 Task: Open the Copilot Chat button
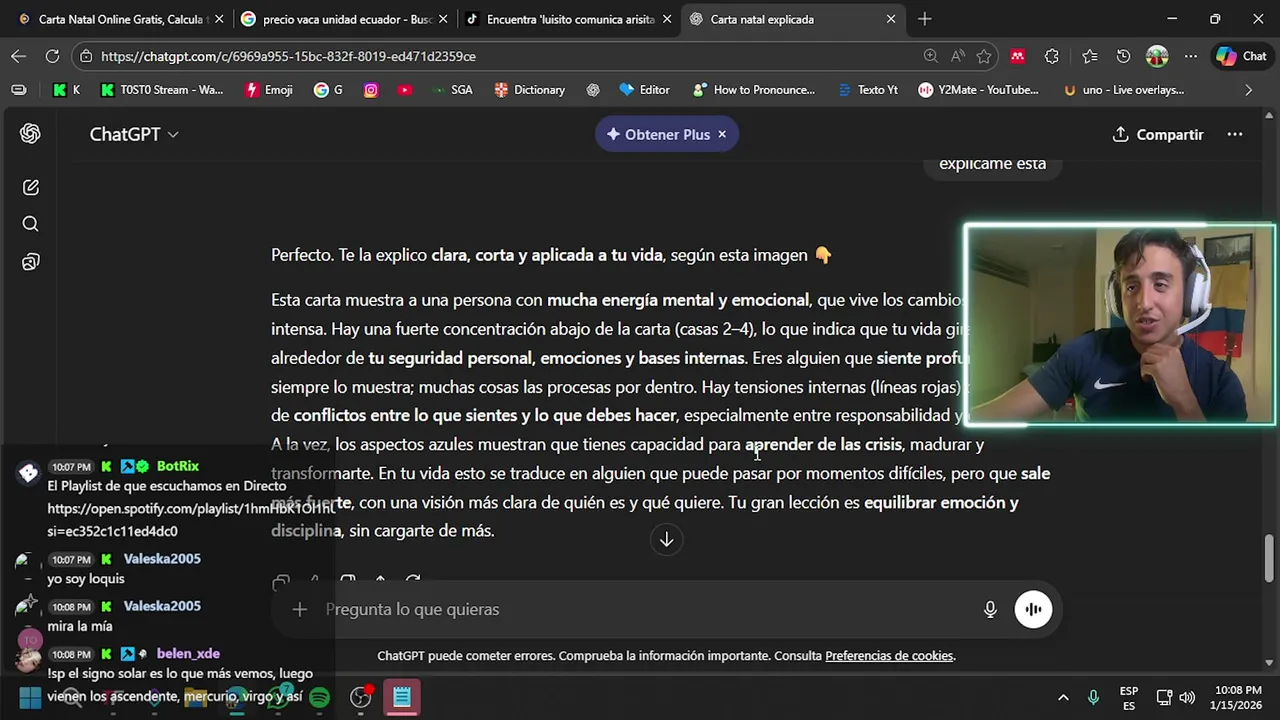tap(1242, 56)
